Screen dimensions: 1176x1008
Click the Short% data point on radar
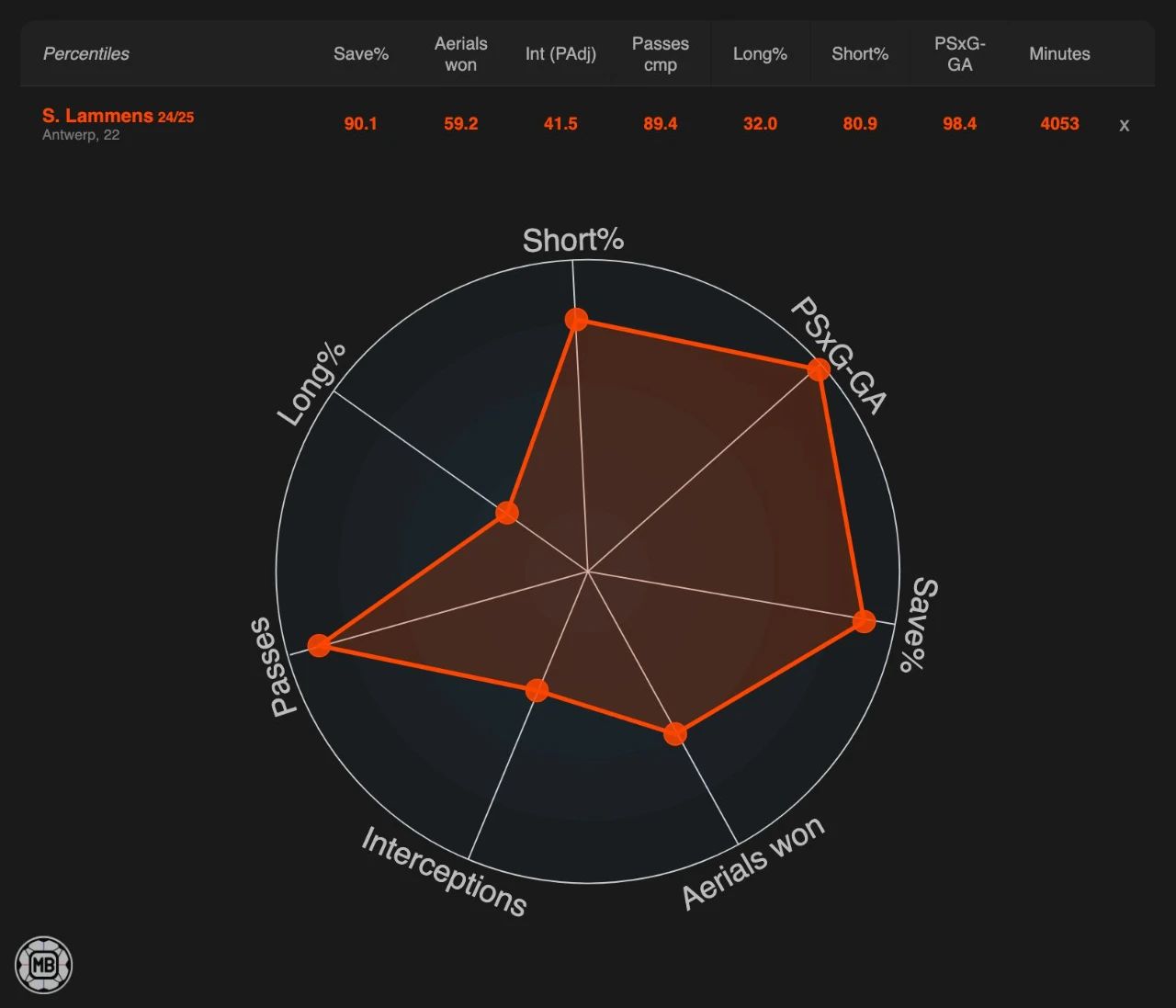576,320
